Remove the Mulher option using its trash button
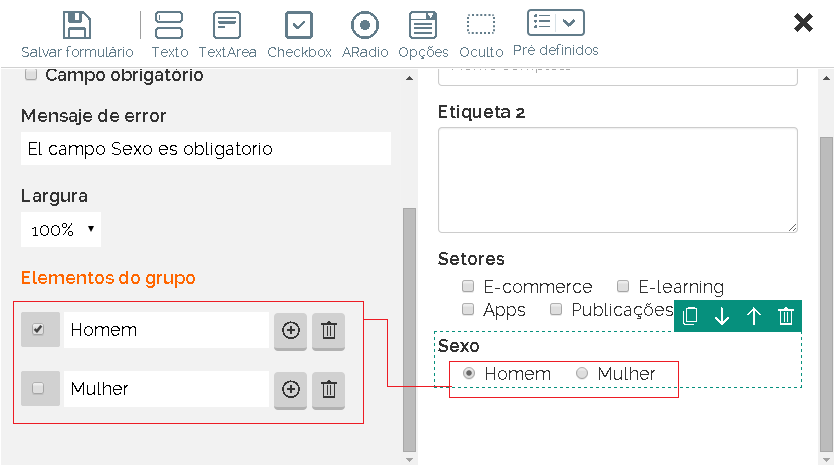 [x=328, y=389]
